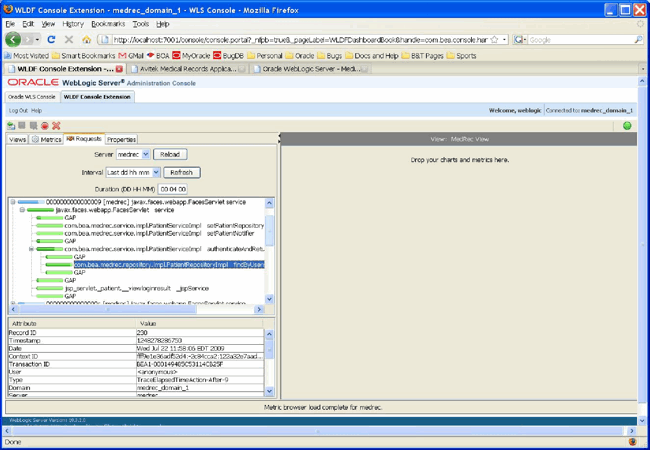Collapse the javax.faces.webapp.FacesServlet service child node
The image size is (650, 450).
22,210
